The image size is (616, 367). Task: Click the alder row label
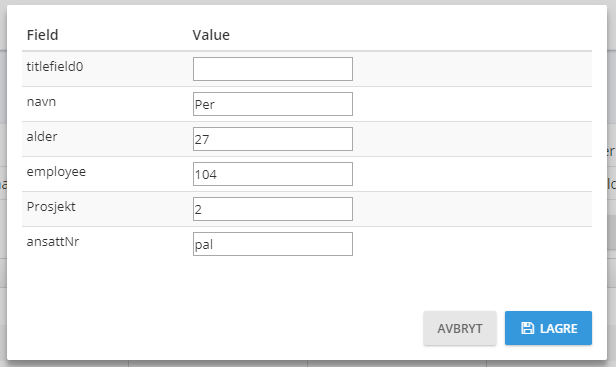pyautogui.click(x=42, y=136)
